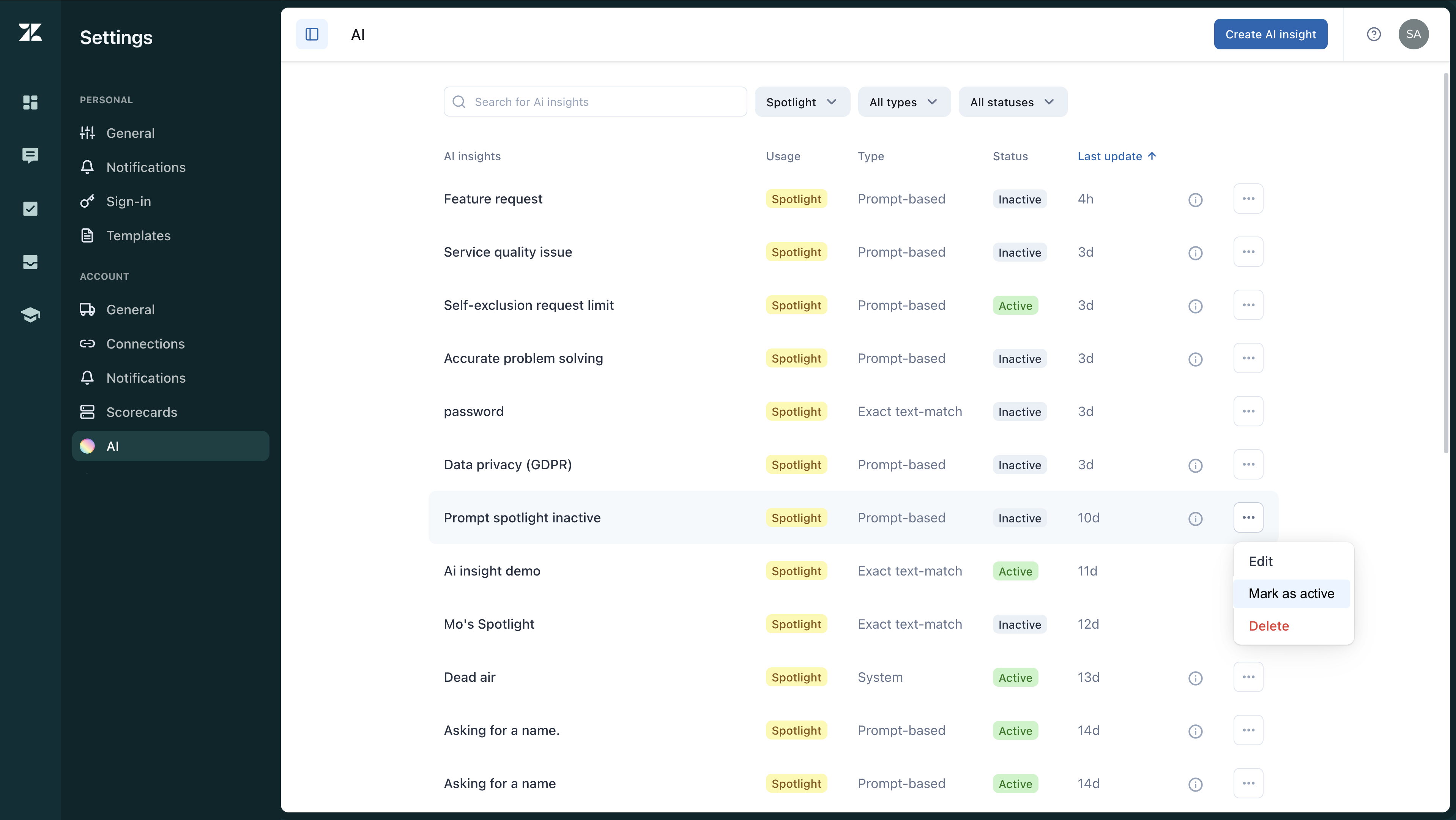Show the info icon for Feature request
The width and height of the screenshot is (1456, 820).
pyautogui.click(x=1195, y=199)
